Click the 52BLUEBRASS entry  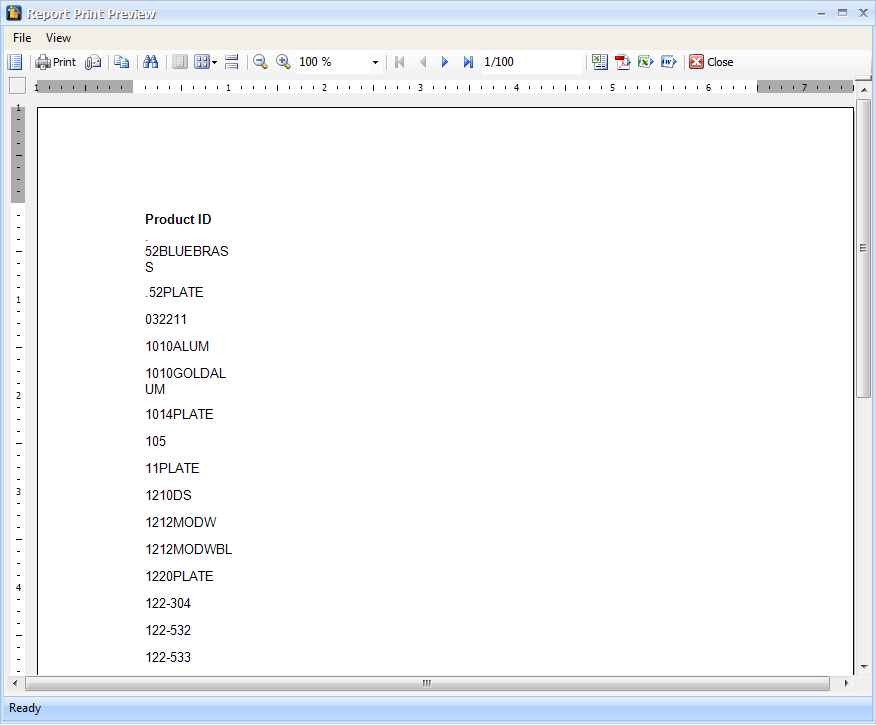pyautogui.click(x=187, y=259)
